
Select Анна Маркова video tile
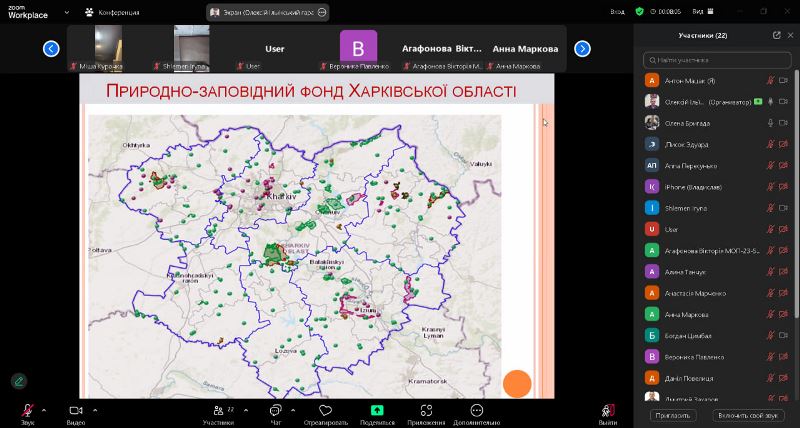coord(525,48)
